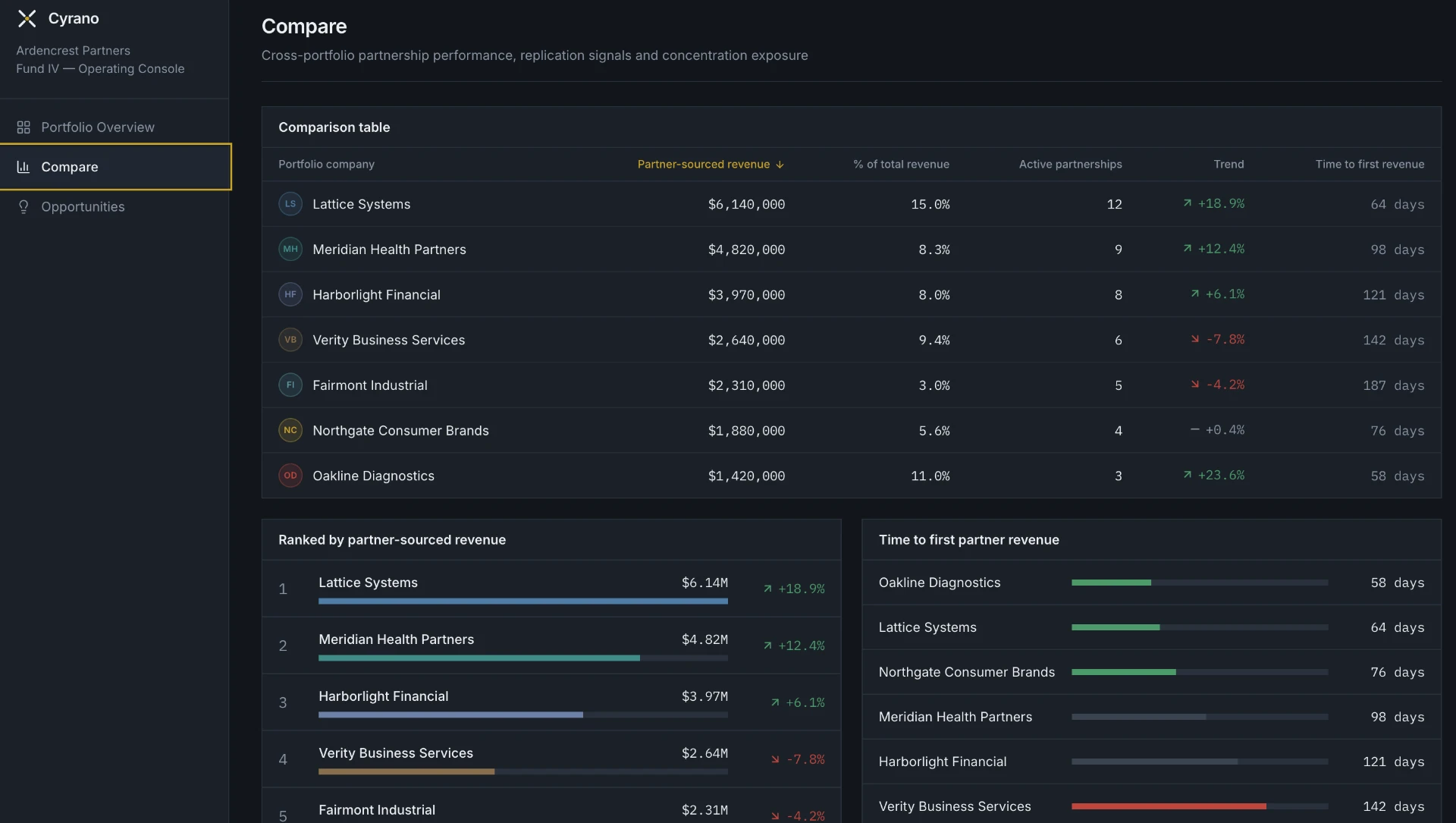Open the Verity Business Services table row

[x=851, y=340]
